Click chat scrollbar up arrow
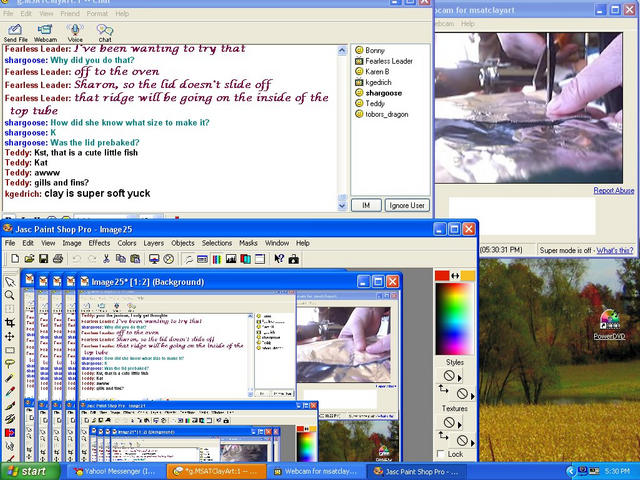The height and width of the screenshot is (480, 640). (342, 51)
